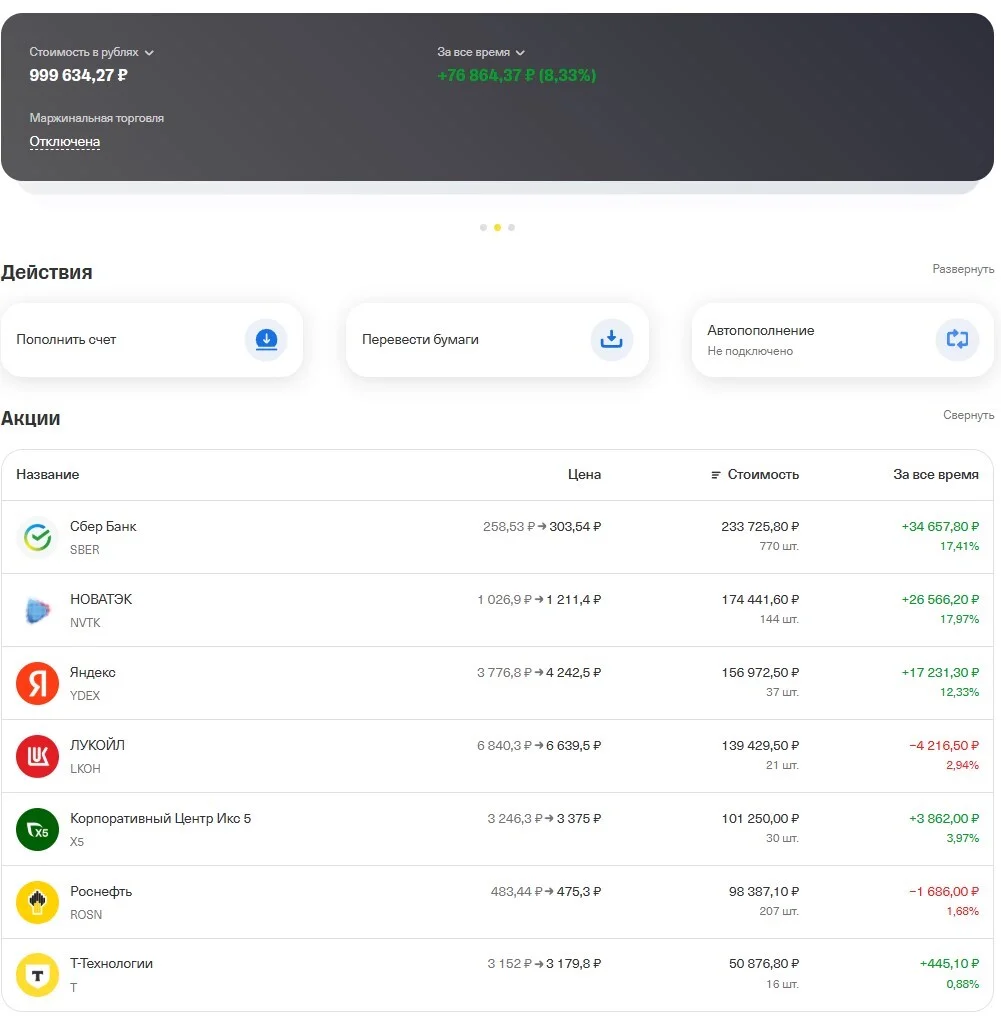This screenshot has height=1027, width=1001.
Task: Click the Rosneft logo icon
Action: point(37,903)
